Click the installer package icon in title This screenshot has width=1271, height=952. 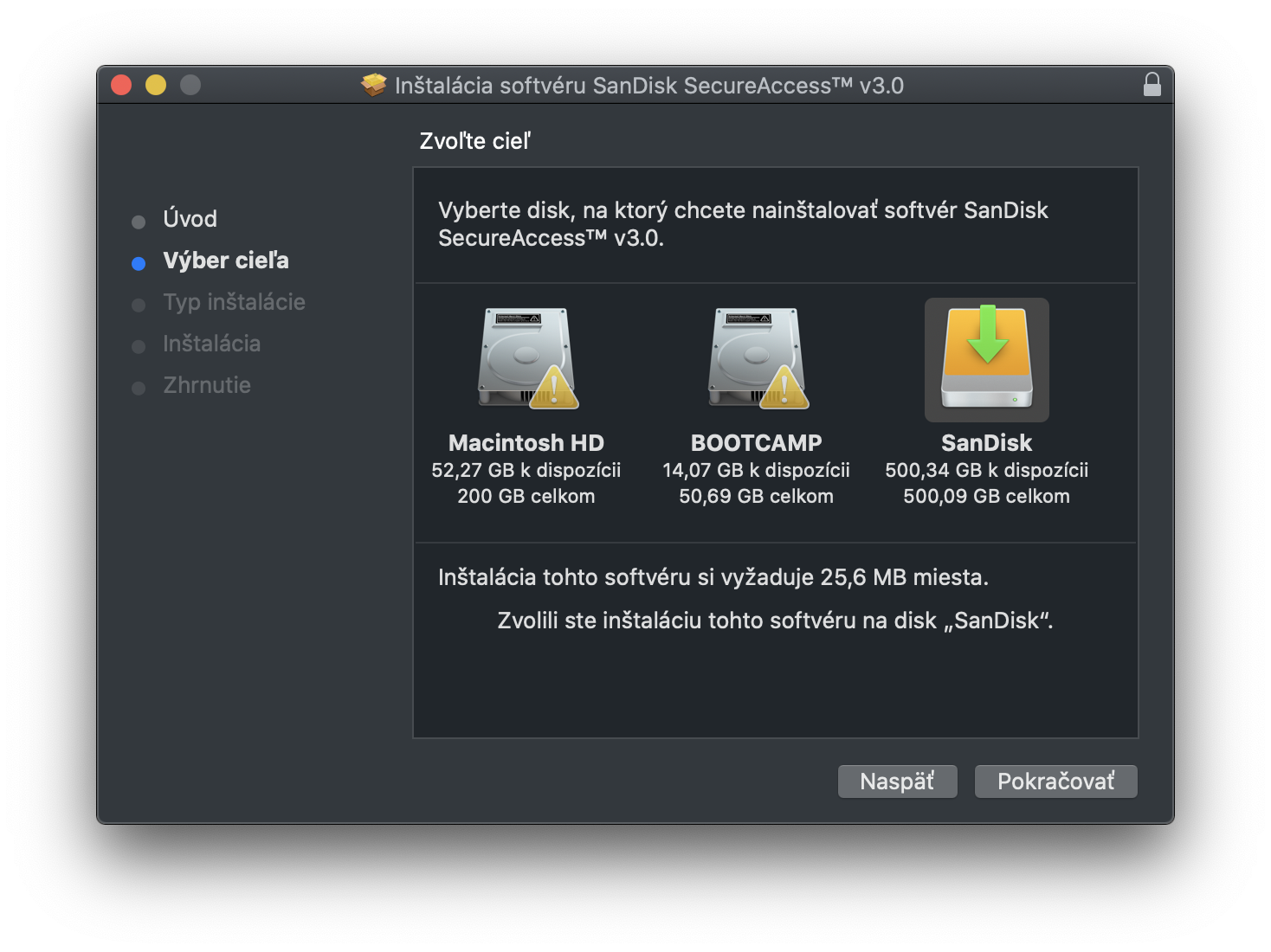pyautogui.click(x=374, y=85)
